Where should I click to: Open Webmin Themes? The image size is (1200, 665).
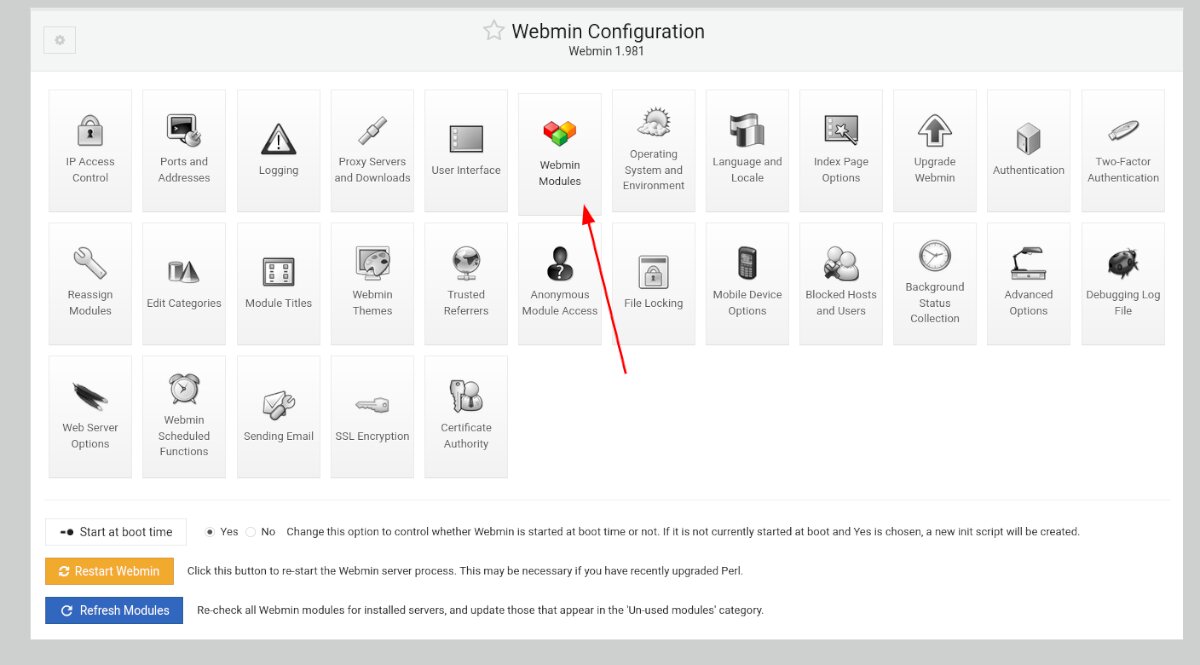pos(372,283)
